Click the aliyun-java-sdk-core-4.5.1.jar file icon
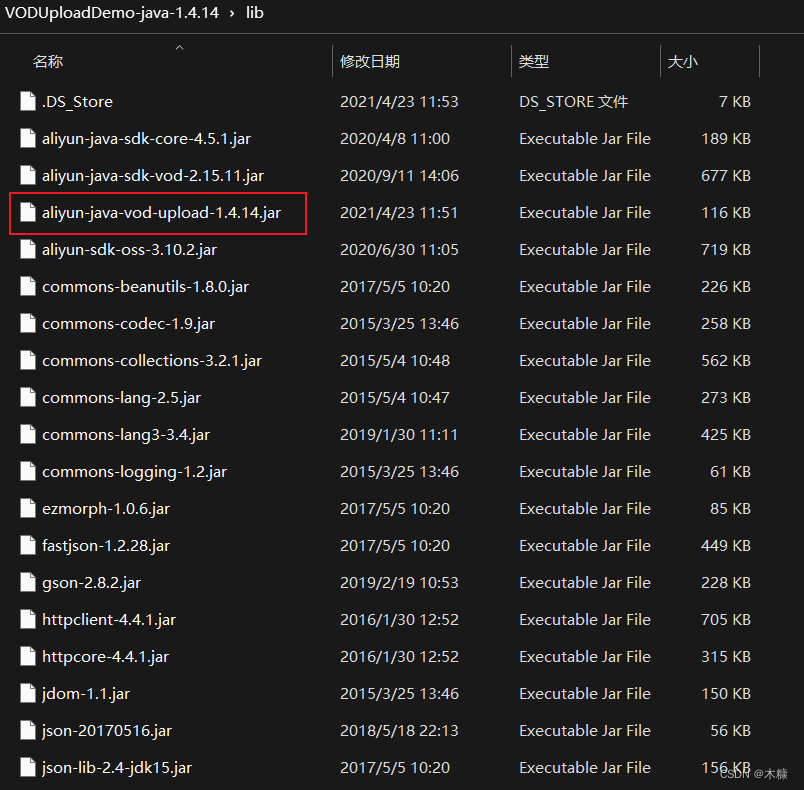The height and width of the screenshot is (790, 804). [27, 138]
